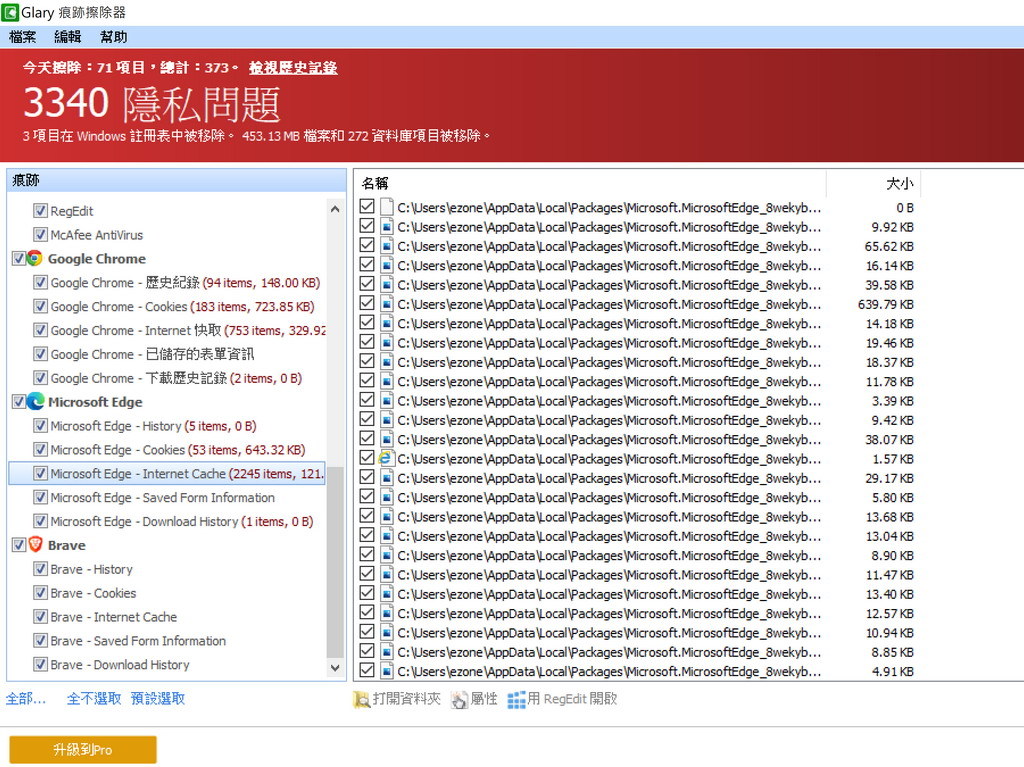Image resolution: width=1024 pixels, height=767 pixels.
Task: Uncheck the RegEdit checkbox
Action: coord(40,210)
